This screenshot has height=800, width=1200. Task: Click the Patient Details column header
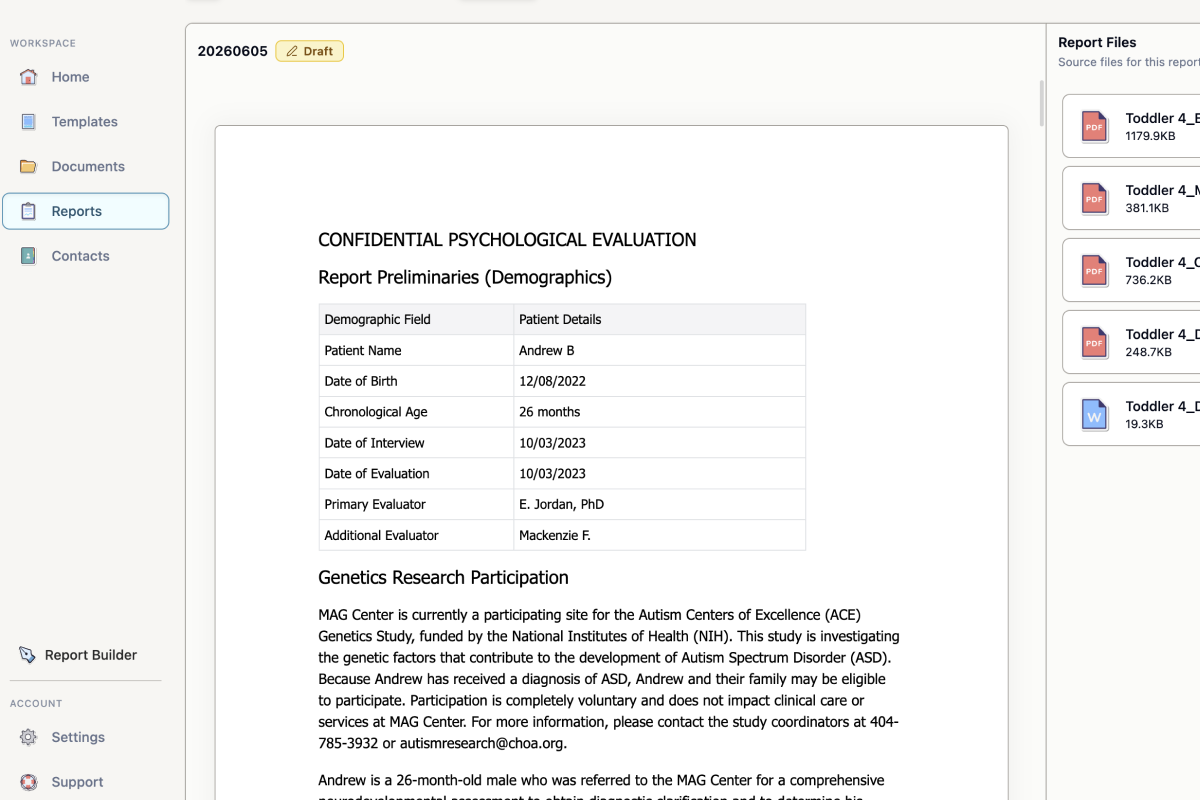(659, 319)
